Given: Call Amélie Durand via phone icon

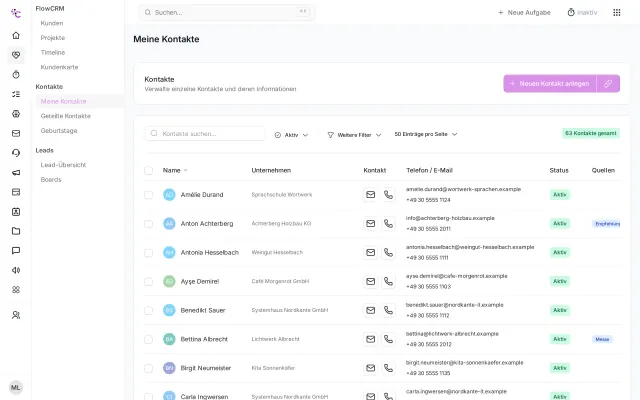Looking at the screenshot, I should point(389,195).
